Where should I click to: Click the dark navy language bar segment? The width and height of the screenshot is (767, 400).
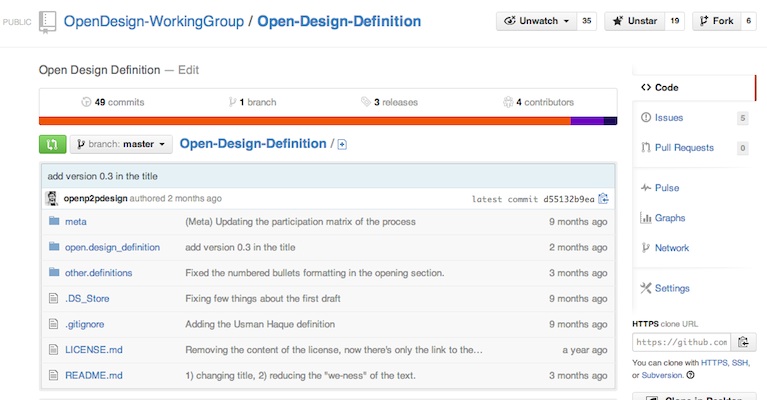tap(610, 121)
